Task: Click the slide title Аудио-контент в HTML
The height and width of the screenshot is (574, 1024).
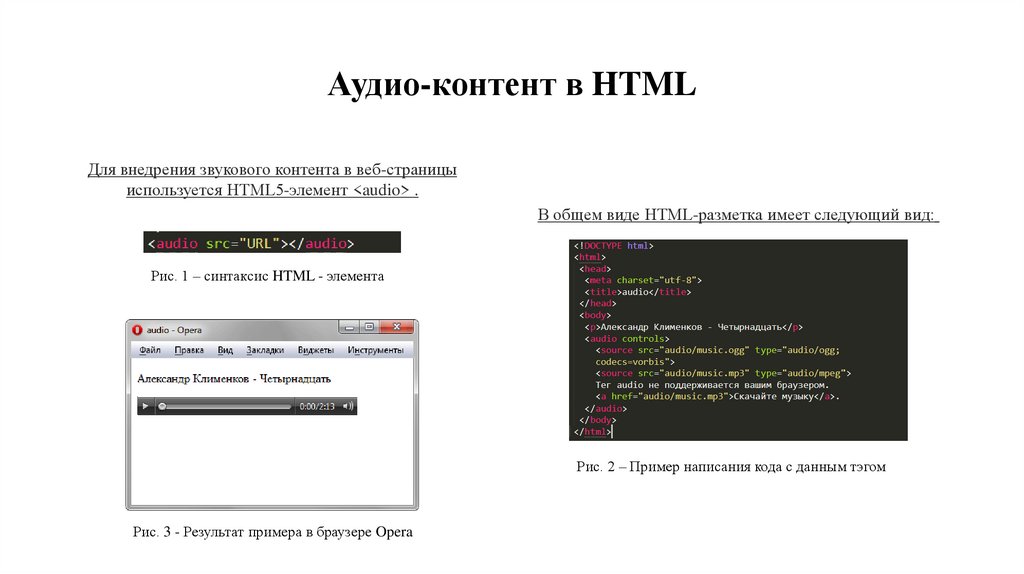Action: [511, 84]
